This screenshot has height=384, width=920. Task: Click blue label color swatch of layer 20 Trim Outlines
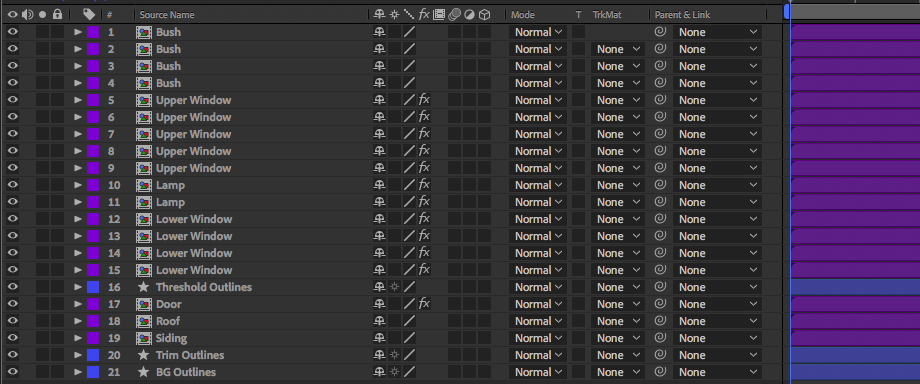coord(93,355)
